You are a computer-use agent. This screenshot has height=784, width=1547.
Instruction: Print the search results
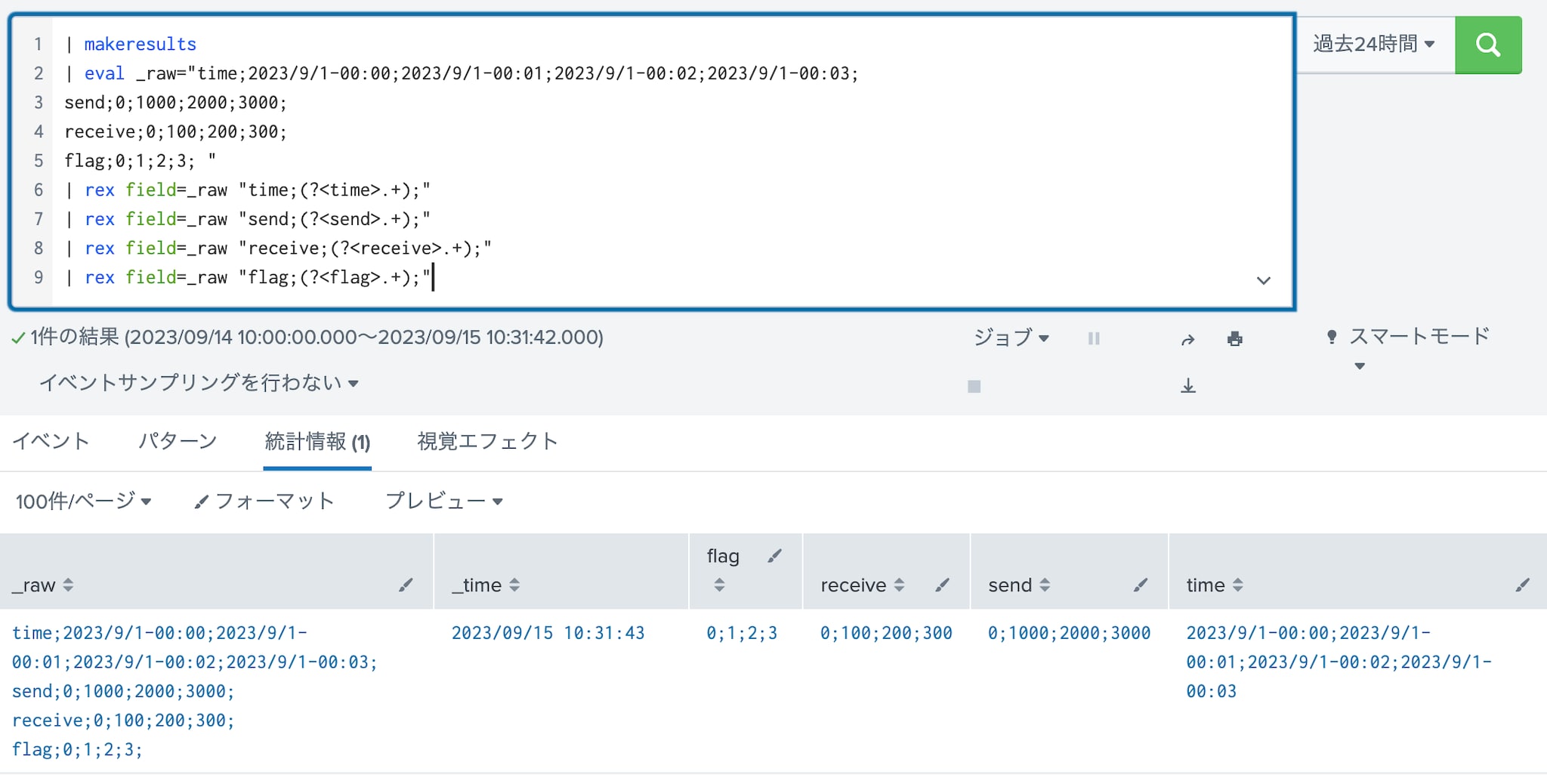pyautogui.click(x=1234, y=338)
